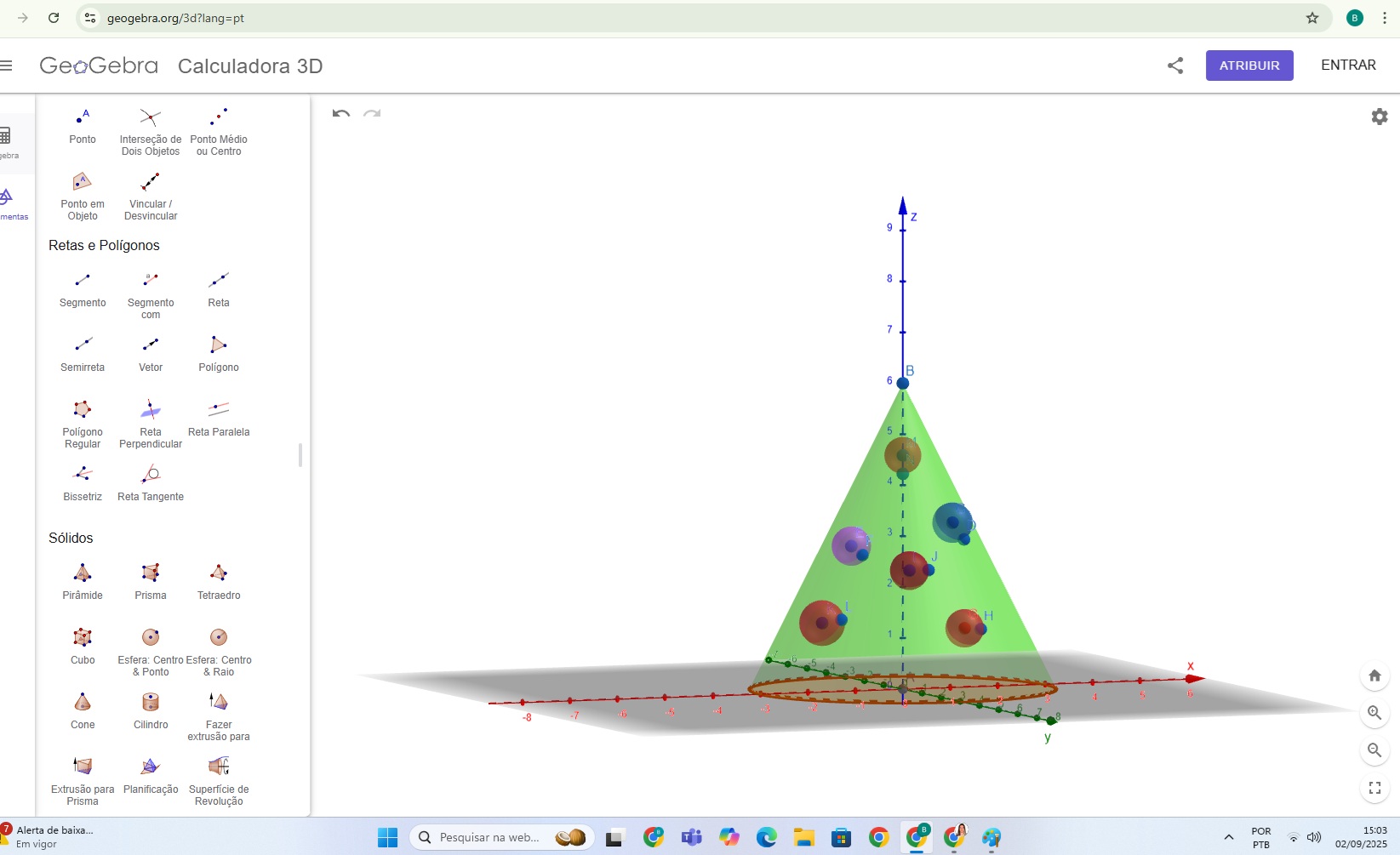Toggle fullscreen mode on the 3D view
The width and height of the screenshot is (1400, 855).
click(x=1374, y=788)
